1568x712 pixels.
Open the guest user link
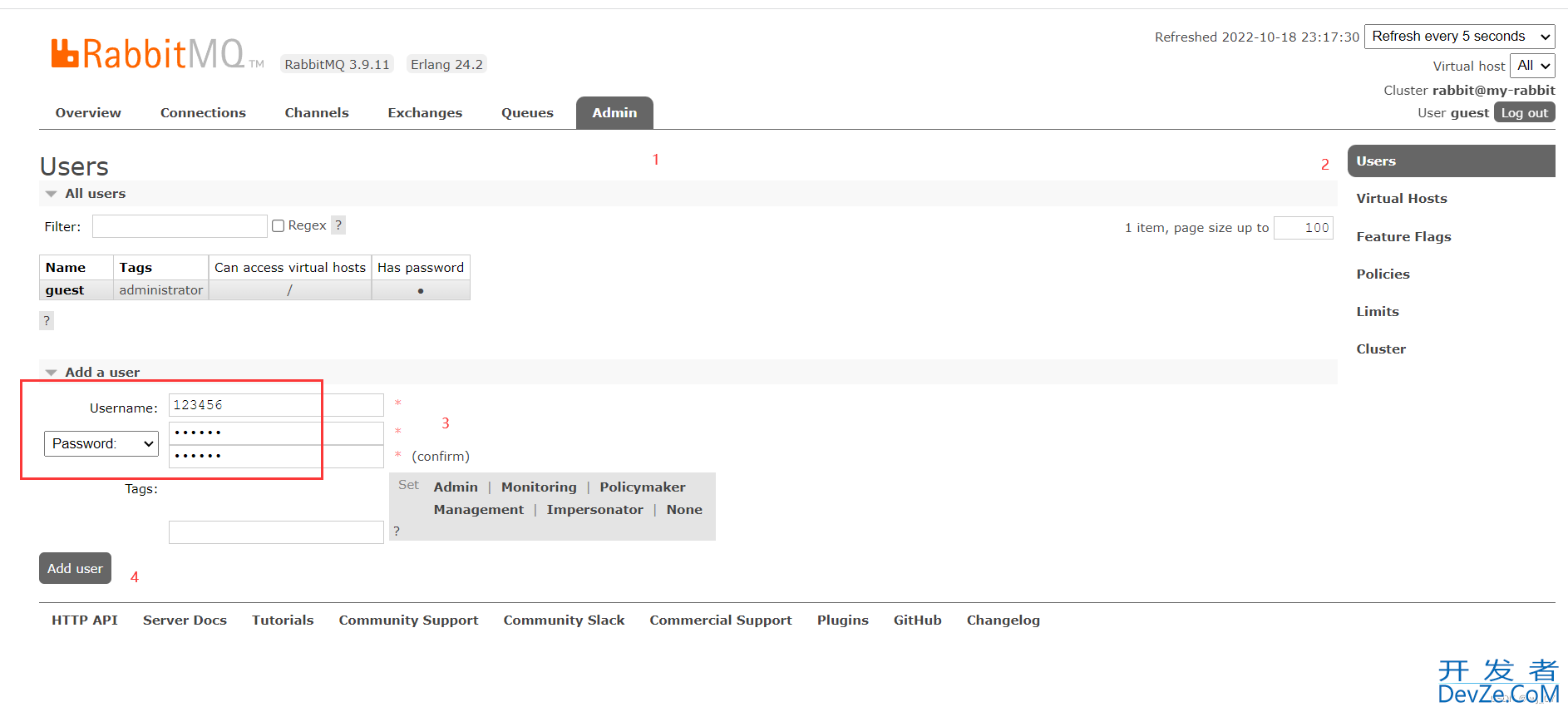(65, 290)
